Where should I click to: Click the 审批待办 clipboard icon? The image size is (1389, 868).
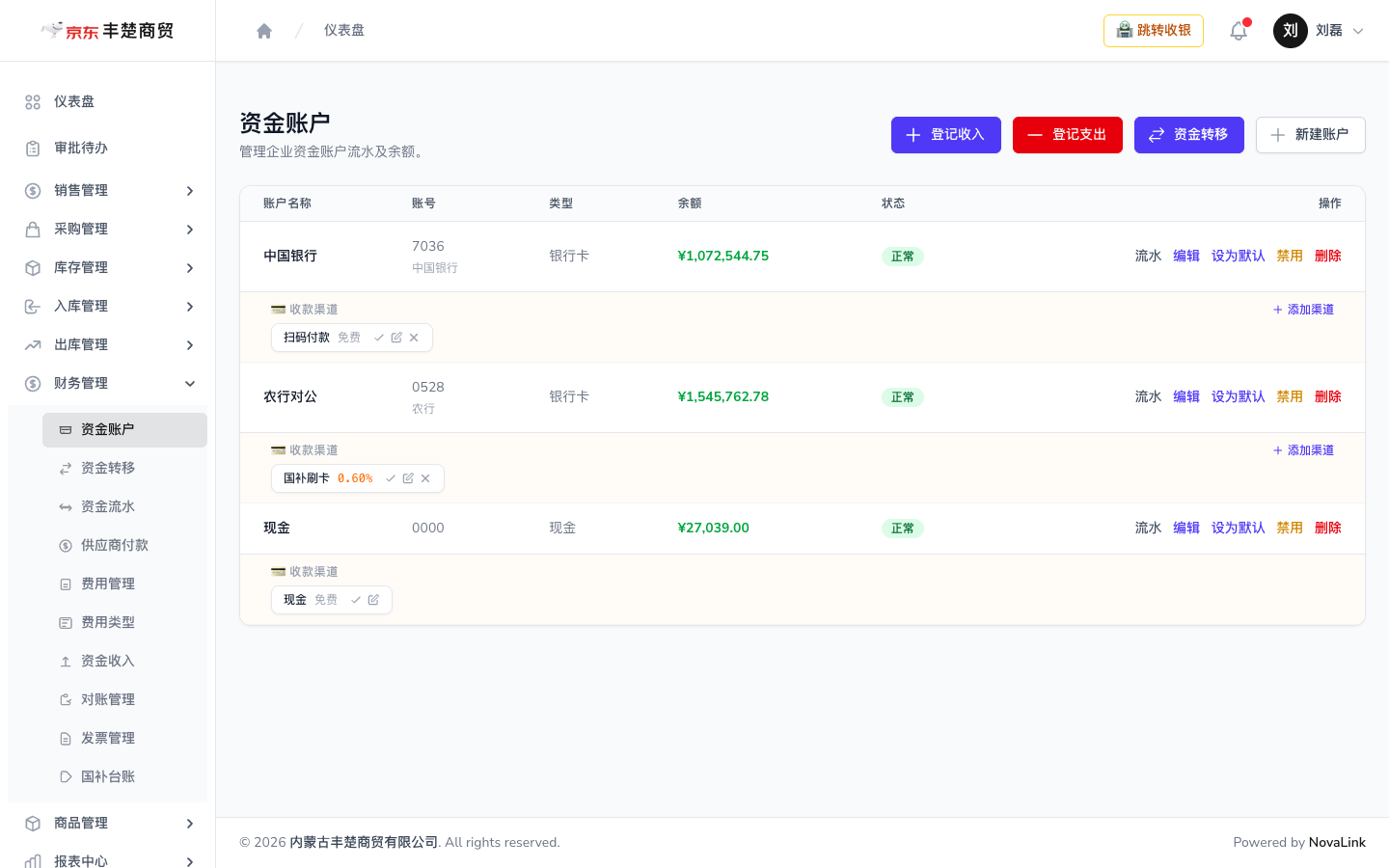[33, 149]
